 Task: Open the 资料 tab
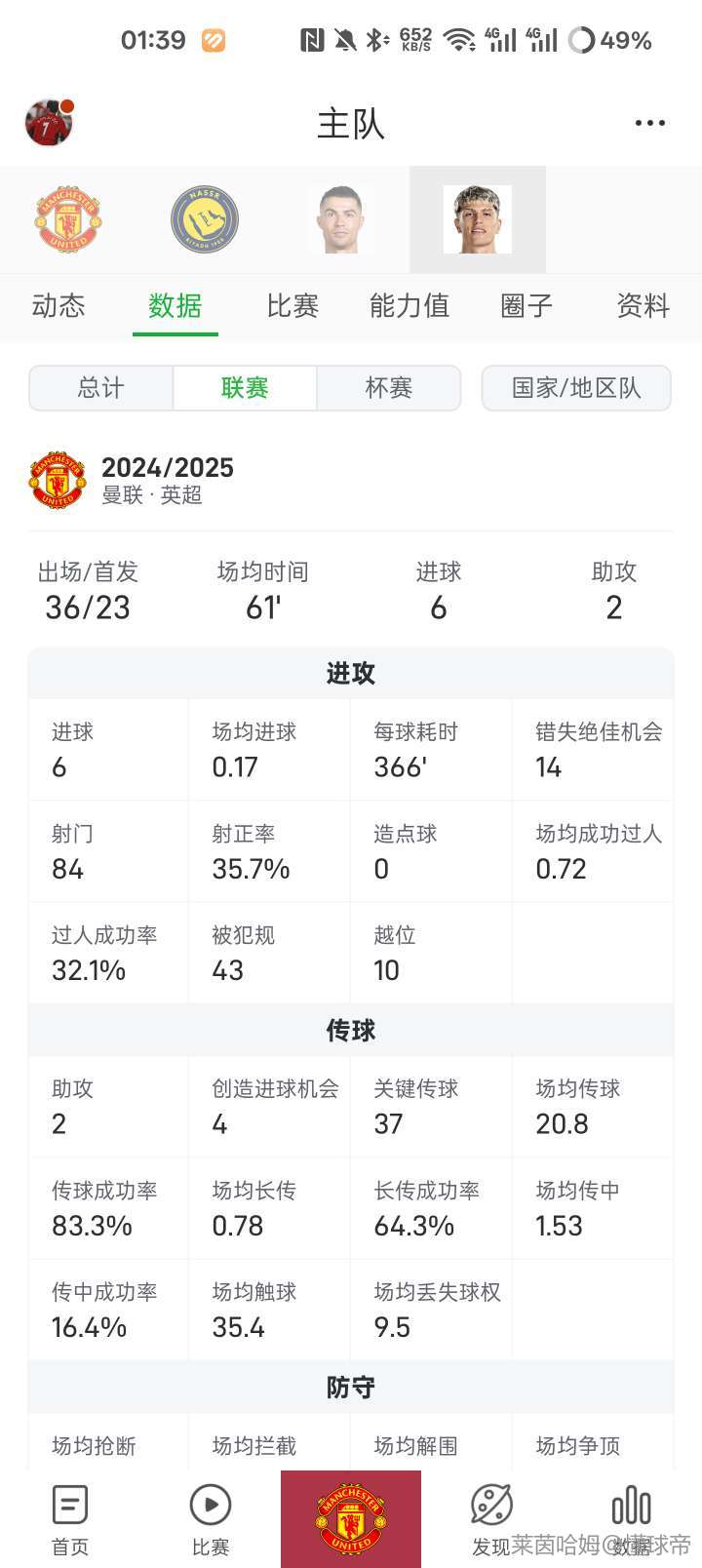point(643,306)
